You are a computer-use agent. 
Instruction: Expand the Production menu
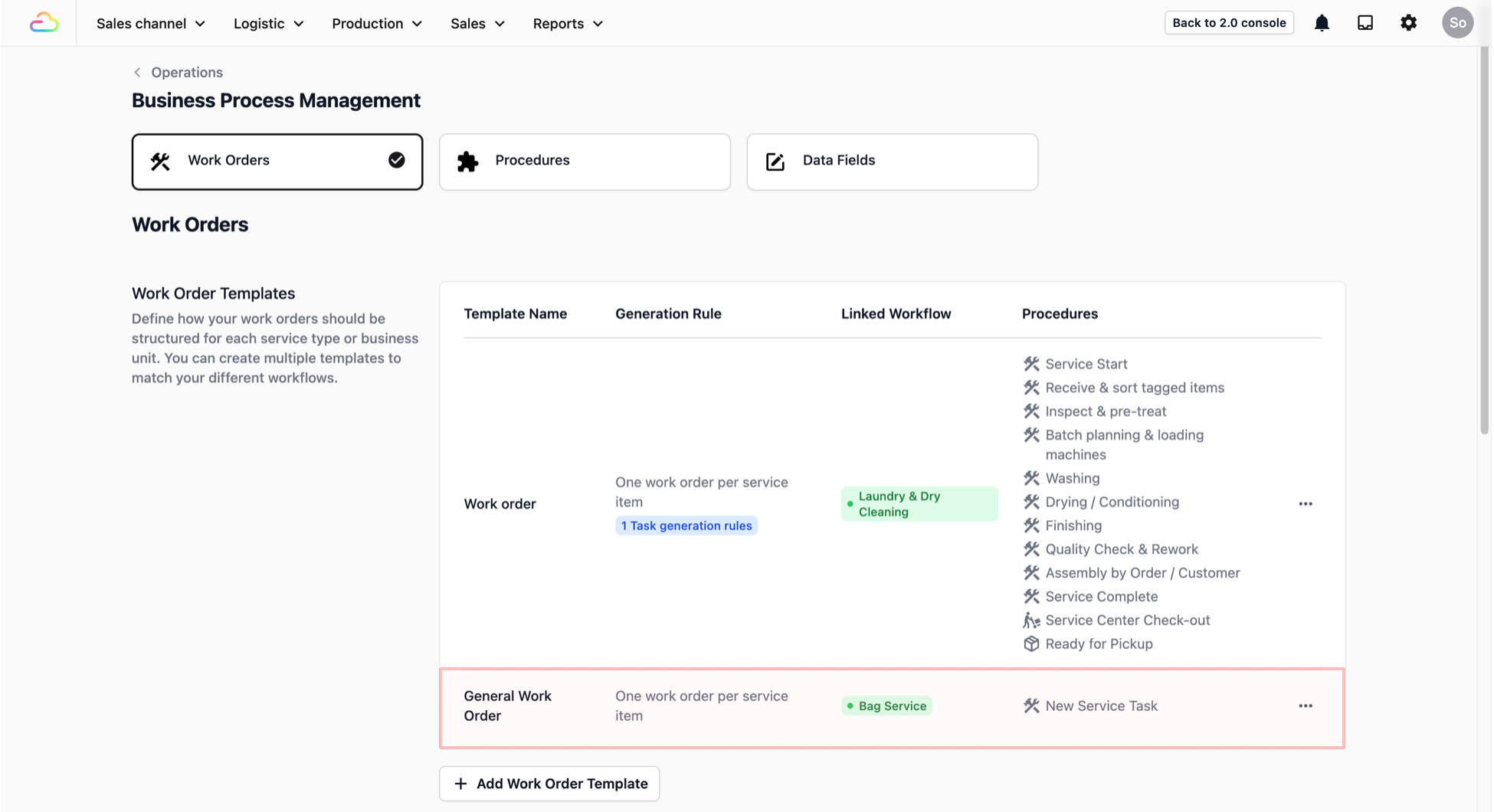376,24
